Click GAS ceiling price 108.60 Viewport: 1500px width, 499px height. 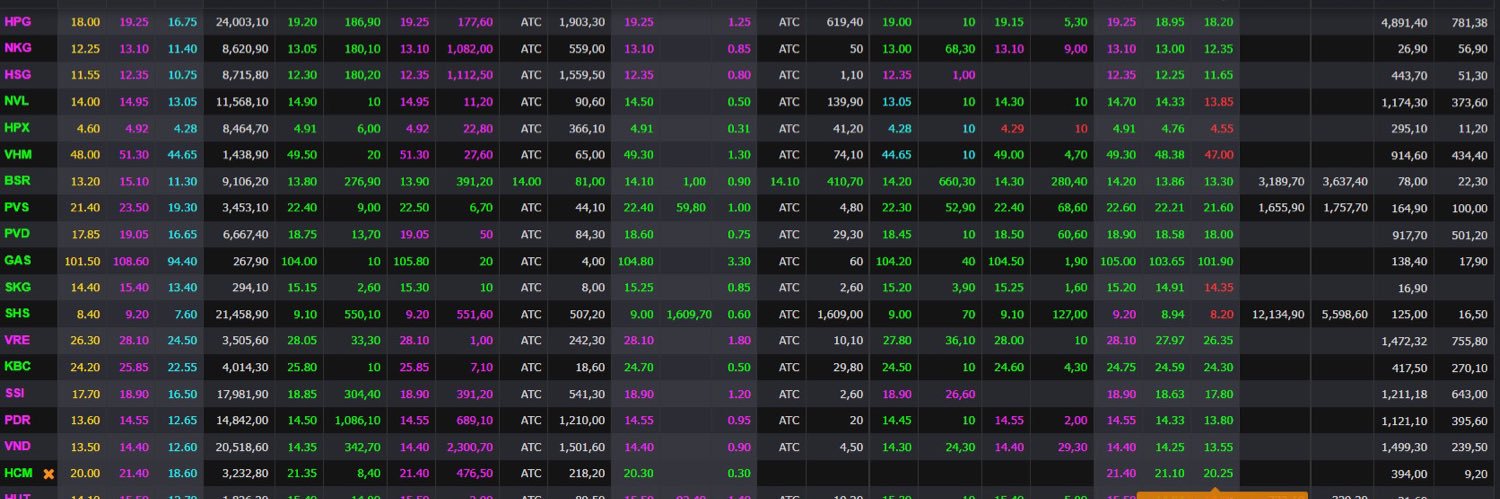click(132, 260)
